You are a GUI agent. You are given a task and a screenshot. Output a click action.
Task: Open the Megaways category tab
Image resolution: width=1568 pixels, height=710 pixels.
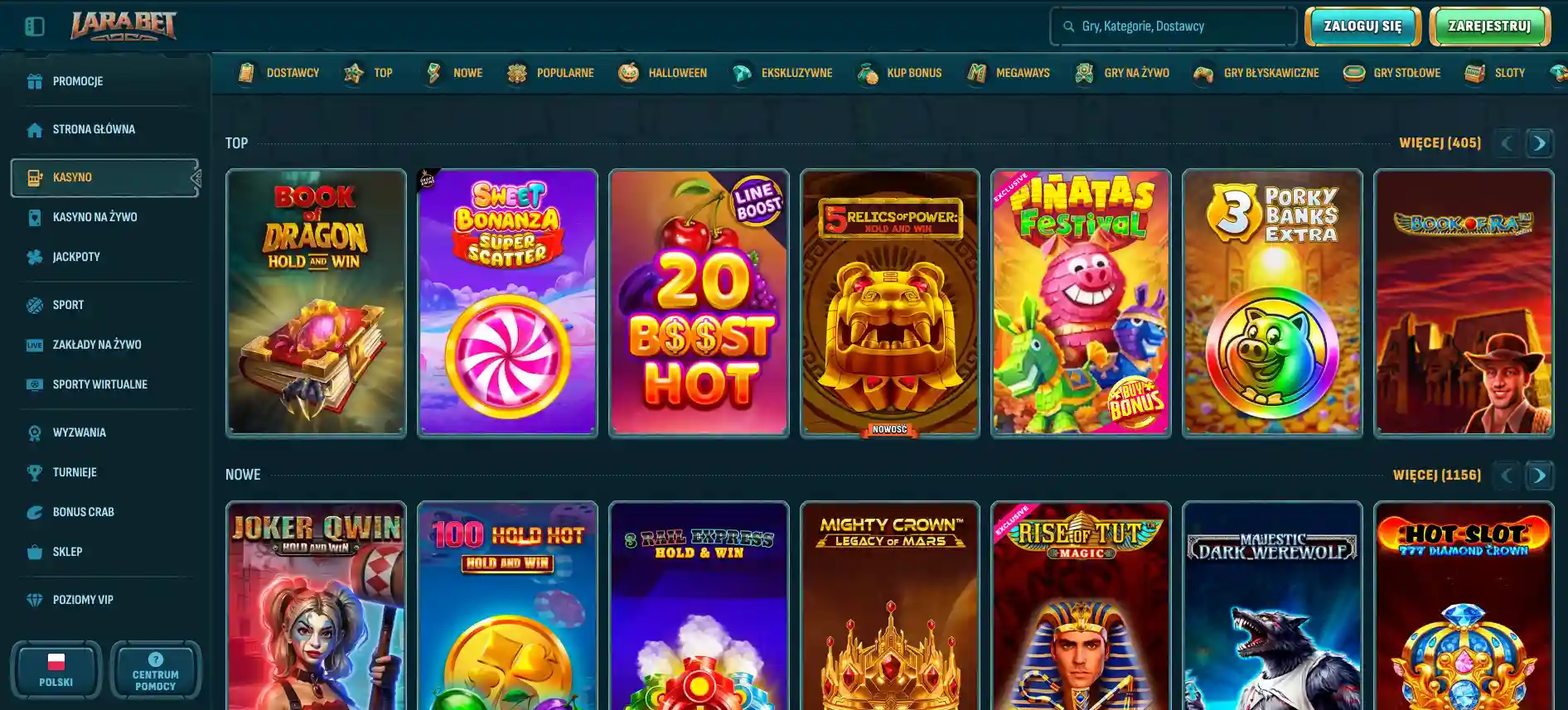click(1009, 73)
